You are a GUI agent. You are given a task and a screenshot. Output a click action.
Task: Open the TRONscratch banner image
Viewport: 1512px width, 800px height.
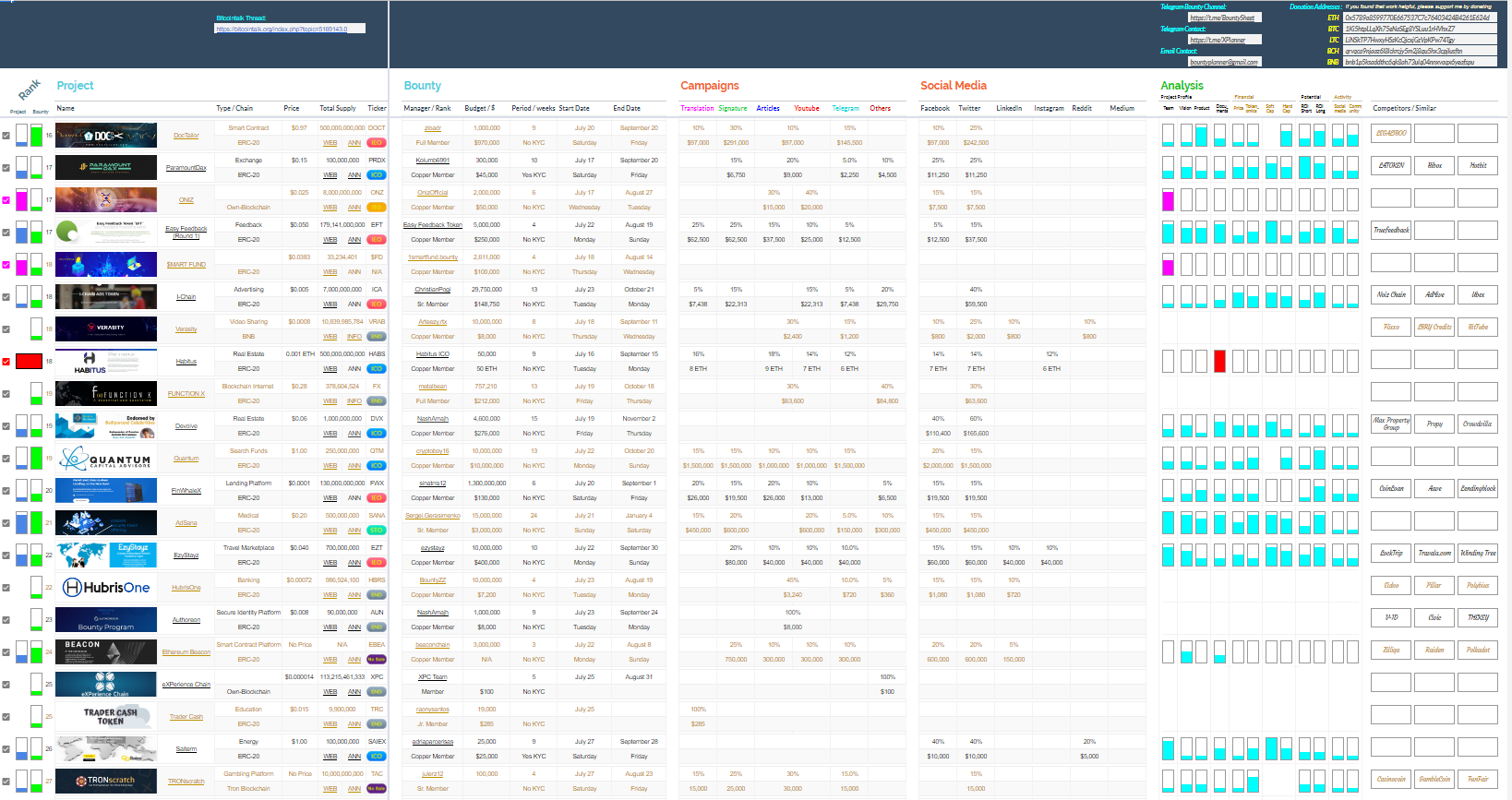[x=106, y=782]
